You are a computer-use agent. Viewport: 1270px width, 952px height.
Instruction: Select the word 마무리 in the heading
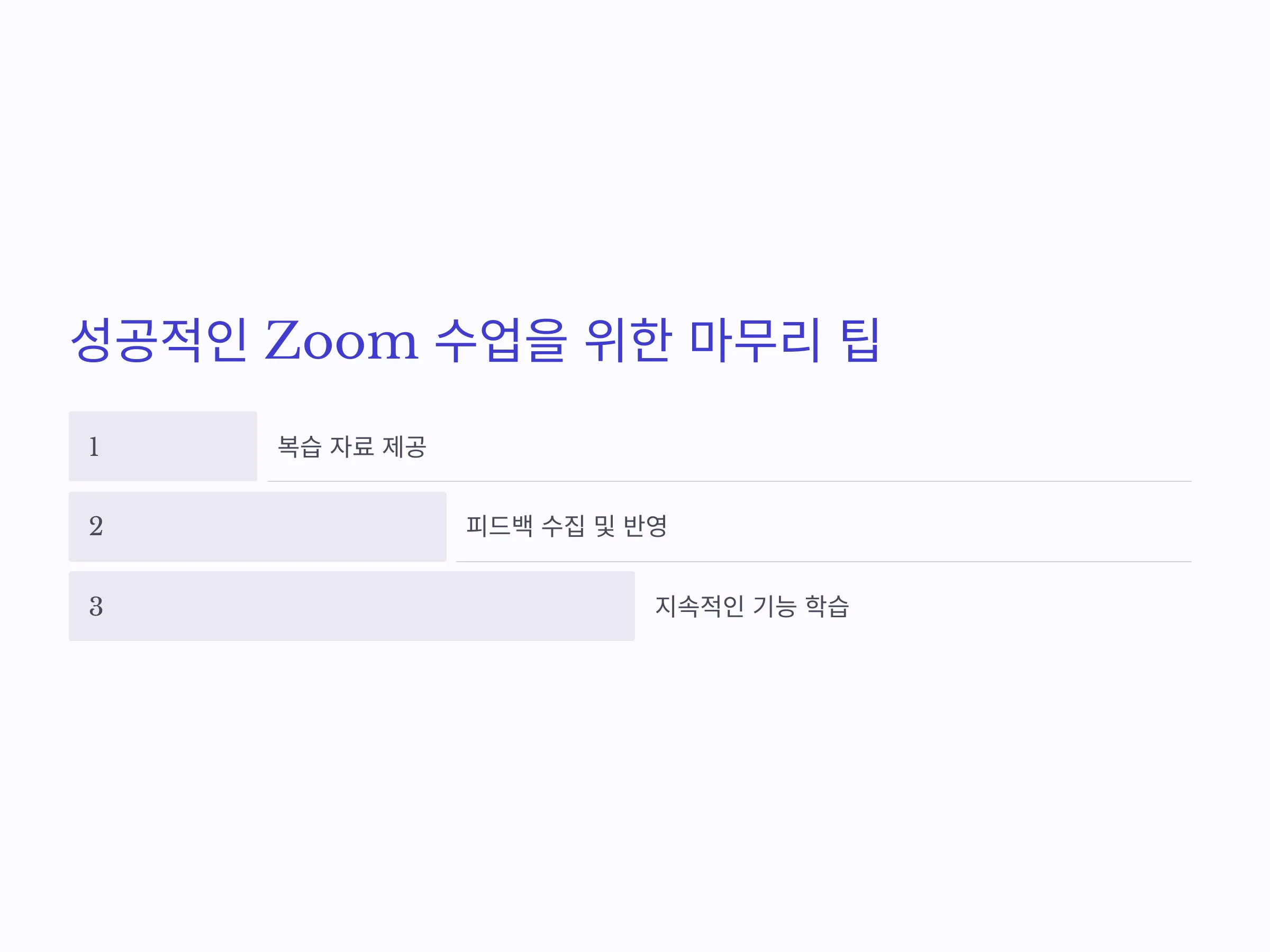755,340
